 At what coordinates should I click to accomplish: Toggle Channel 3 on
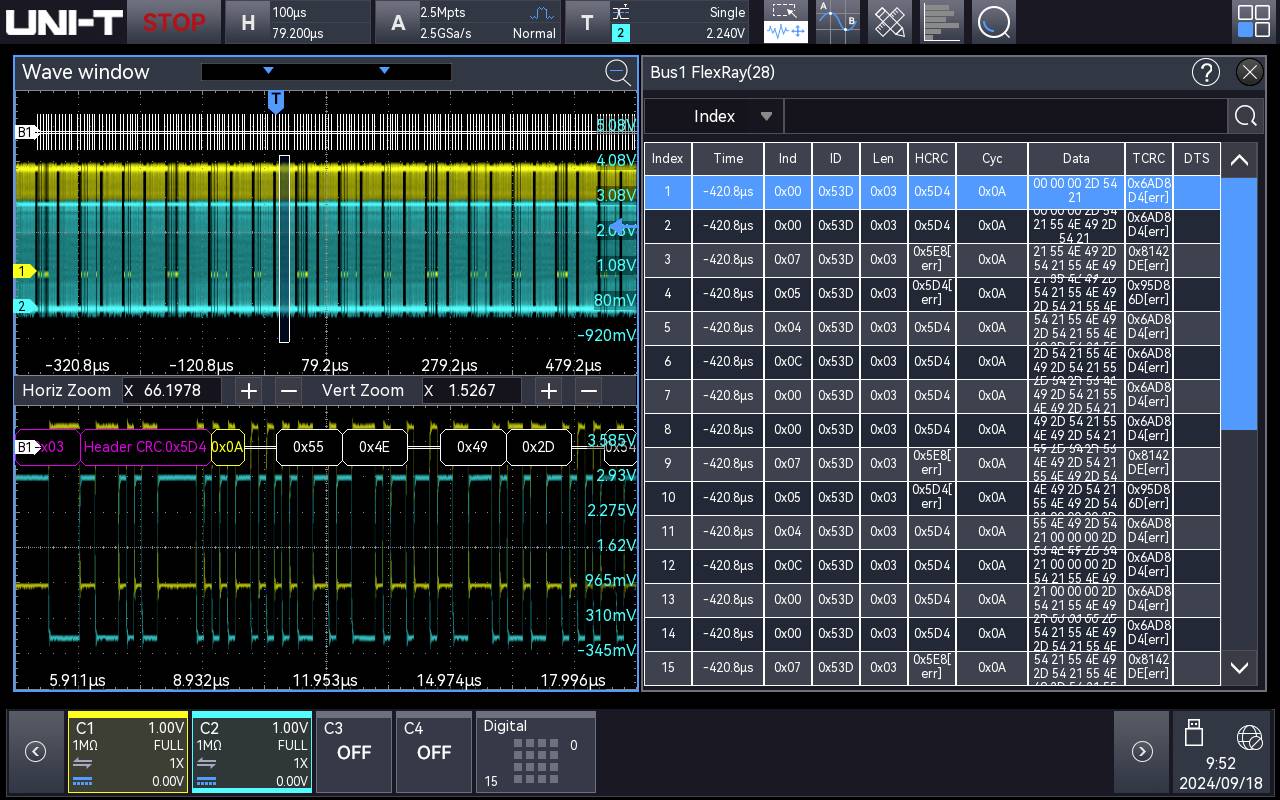[x=354, y=752]
